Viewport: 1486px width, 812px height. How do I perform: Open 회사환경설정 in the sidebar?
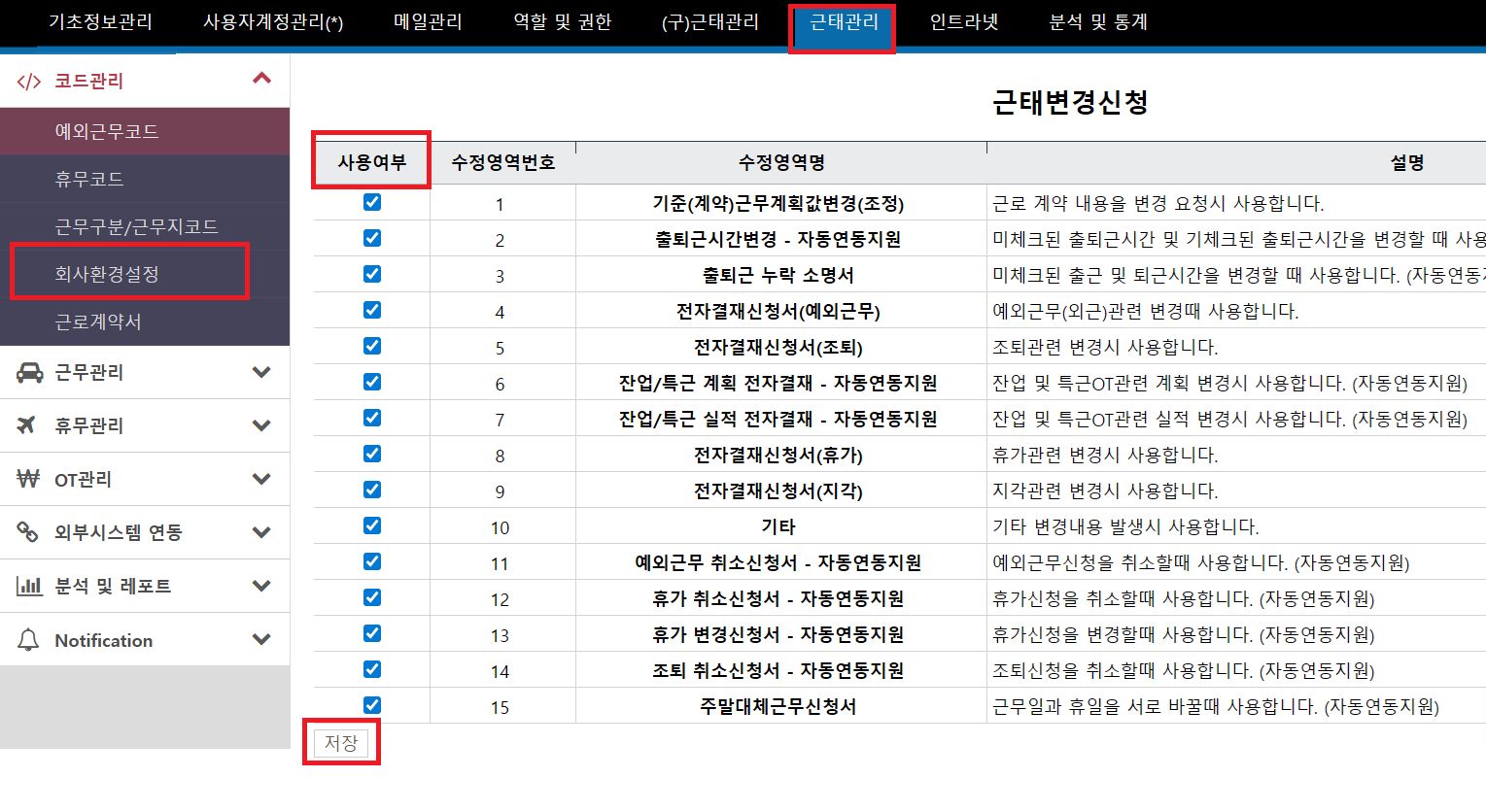coord(107,274)
